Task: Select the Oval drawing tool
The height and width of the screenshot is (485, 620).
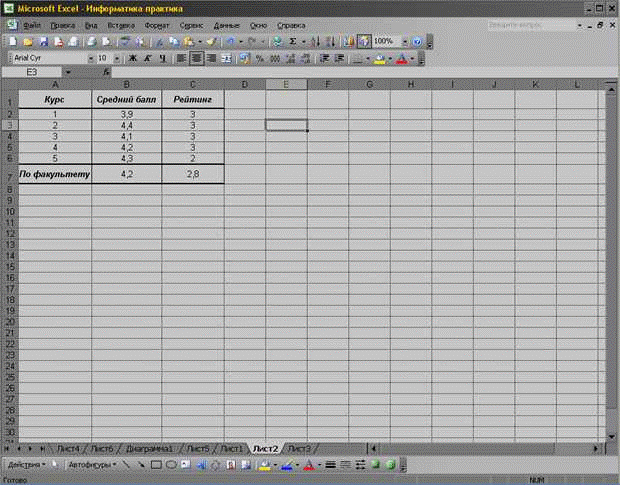Action: coord(171,465)
